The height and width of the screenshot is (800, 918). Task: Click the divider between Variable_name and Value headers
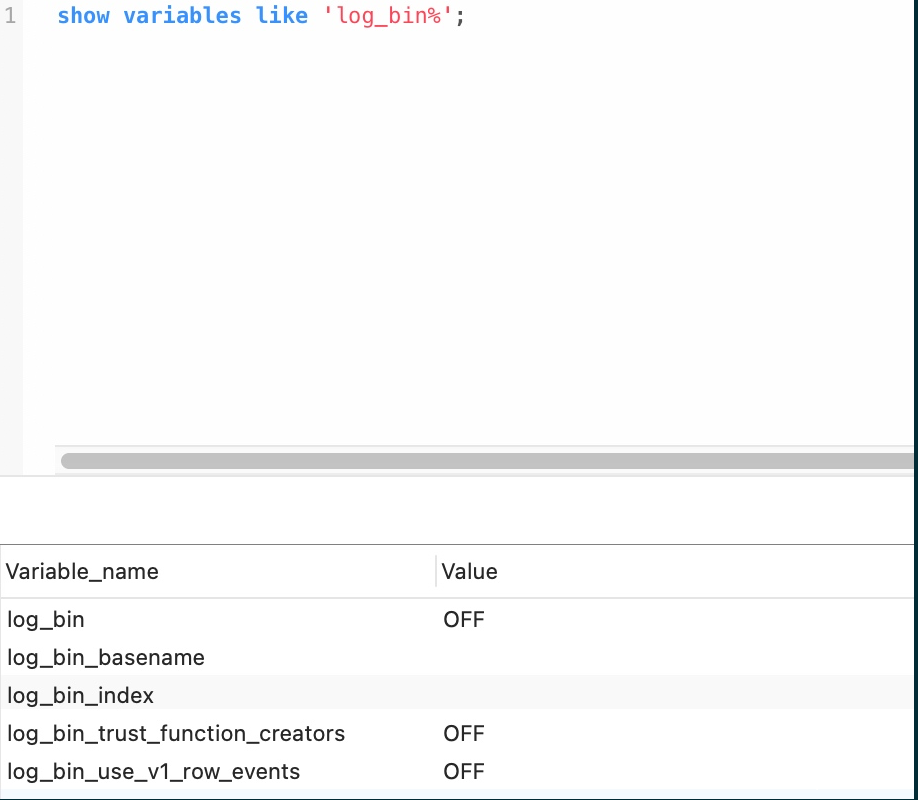[436, 572]
